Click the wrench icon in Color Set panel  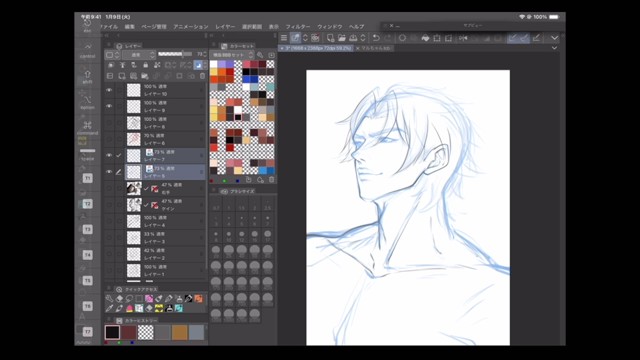pyautogui.click(x=260, y=55)
